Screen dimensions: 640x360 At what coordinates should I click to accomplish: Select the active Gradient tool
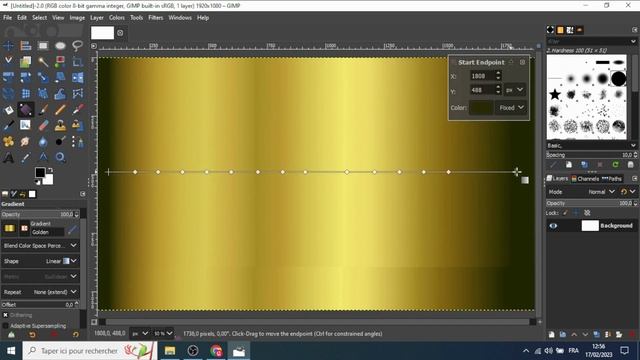coord(26,109)
